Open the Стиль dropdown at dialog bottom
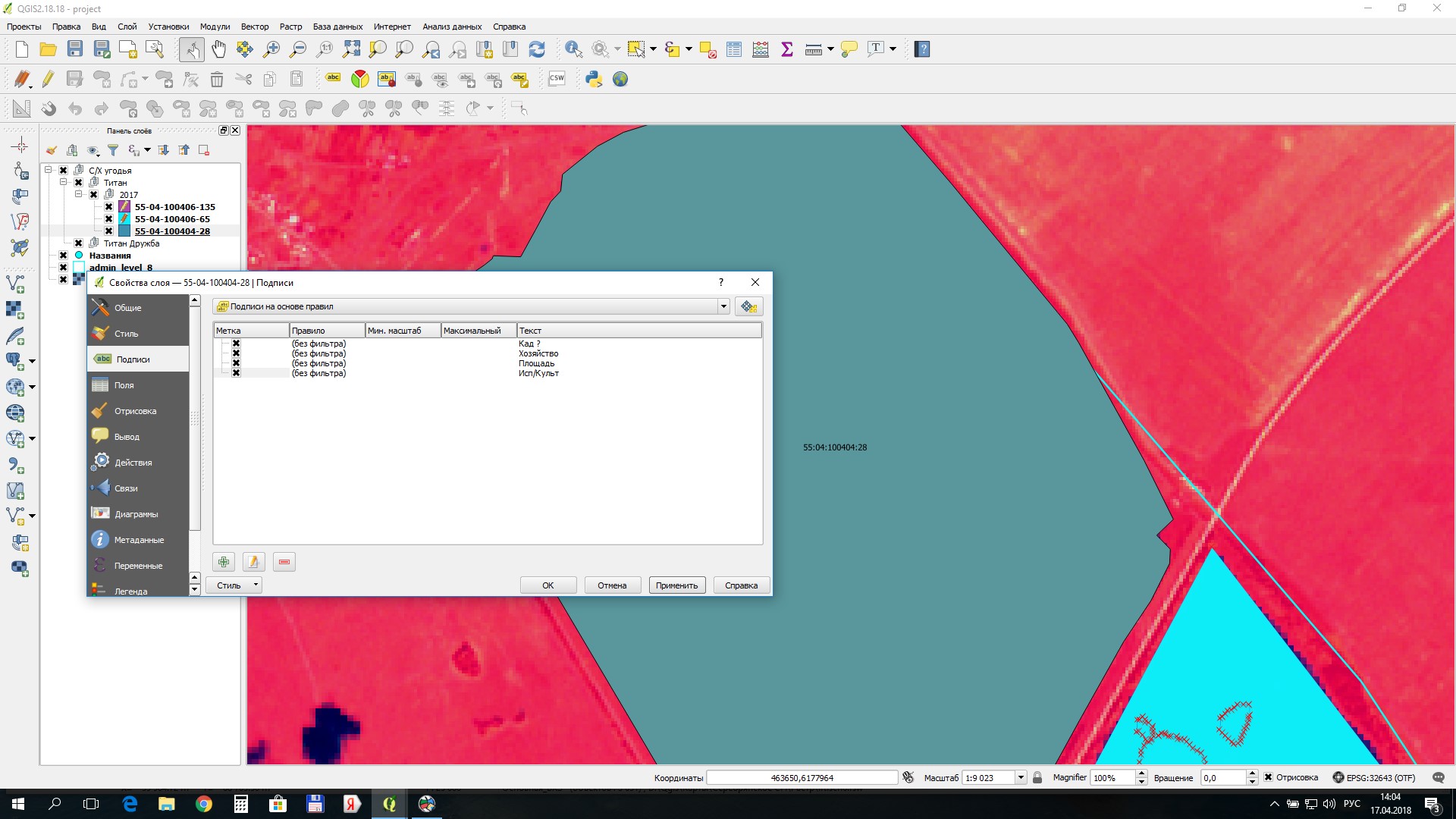 pos(235,585)
